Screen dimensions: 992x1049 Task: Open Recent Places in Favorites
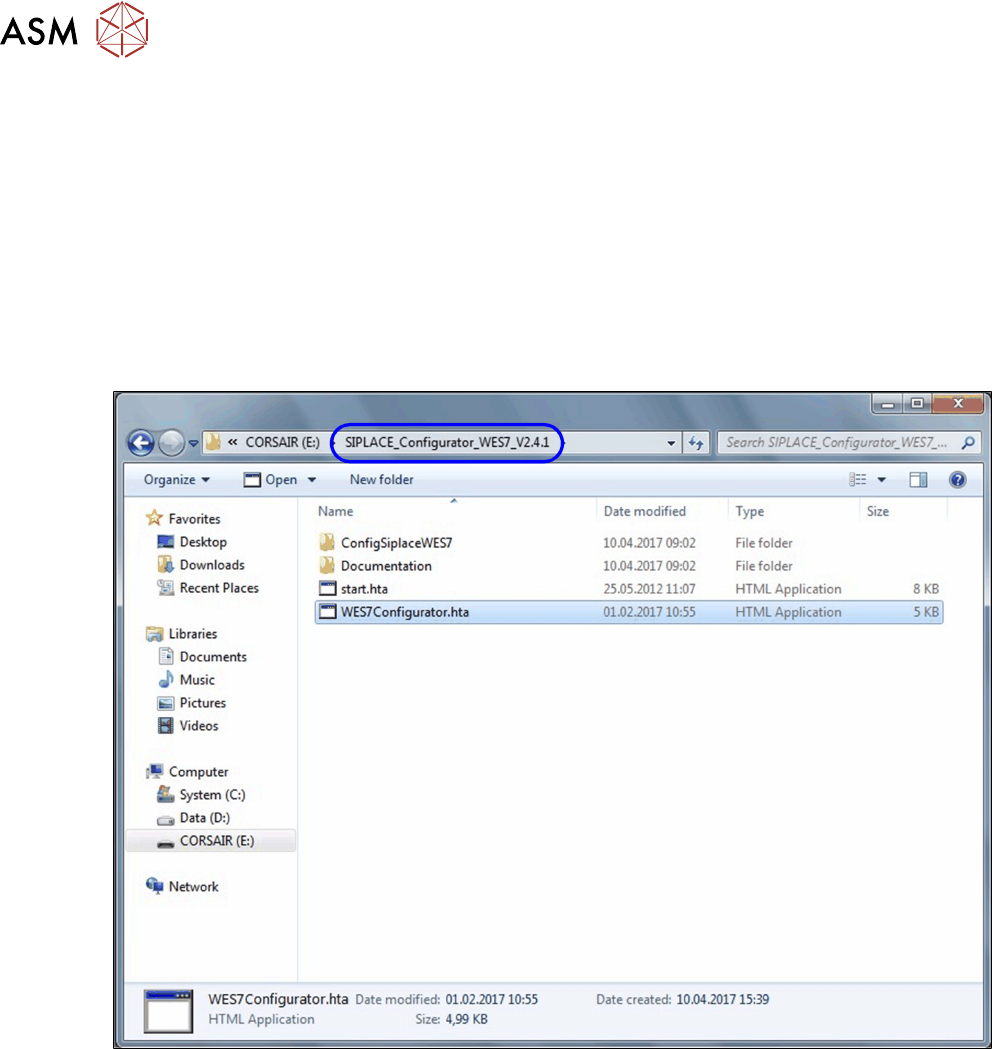tap(219, 588)
